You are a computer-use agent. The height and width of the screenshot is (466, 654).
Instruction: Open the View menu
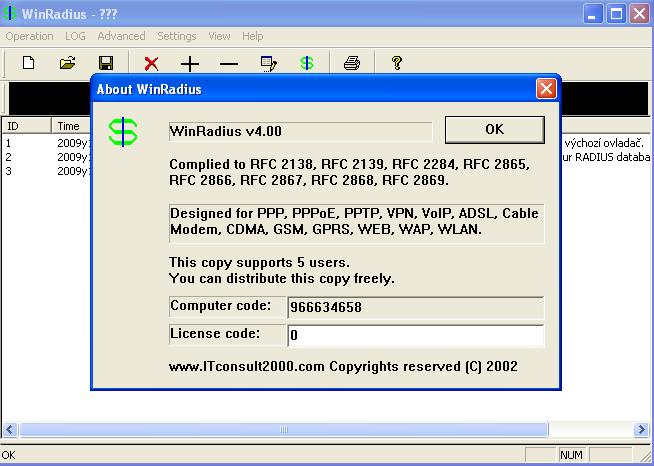click(x=219, y=36)
